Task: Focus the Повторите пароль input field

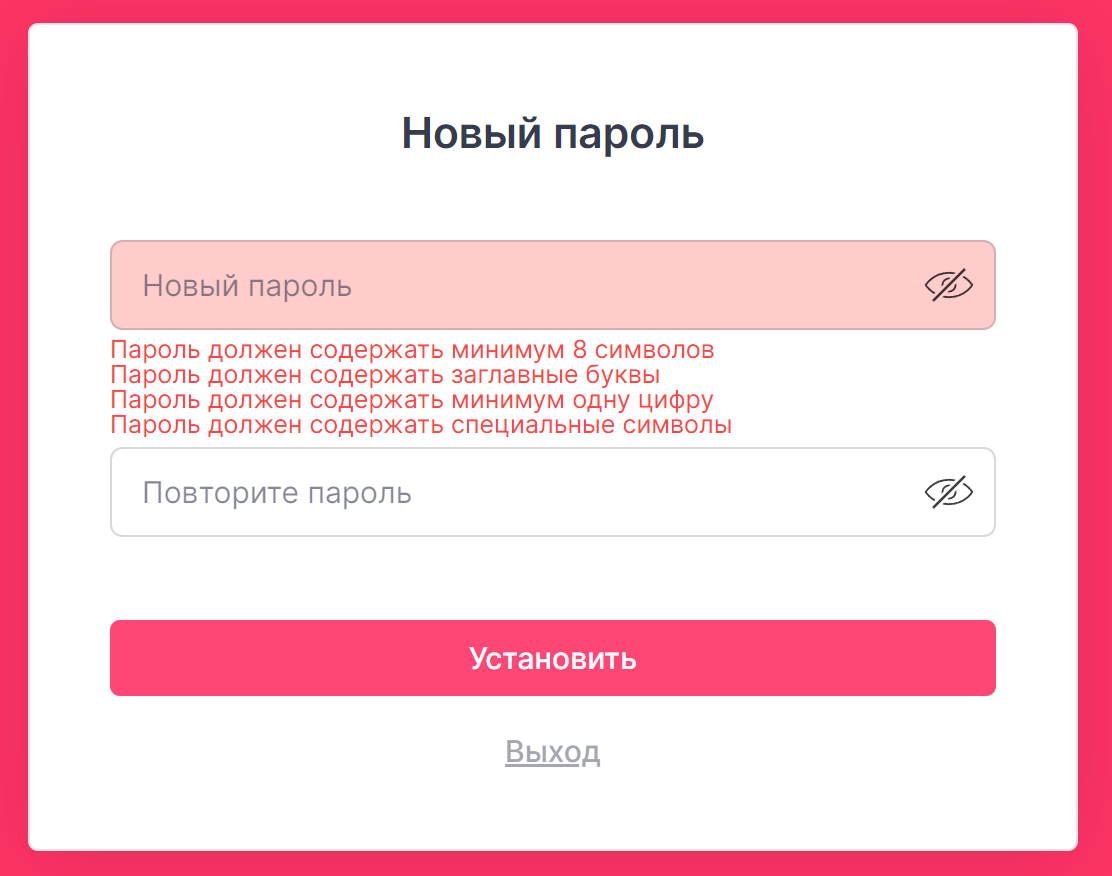Action: (552, 492)
